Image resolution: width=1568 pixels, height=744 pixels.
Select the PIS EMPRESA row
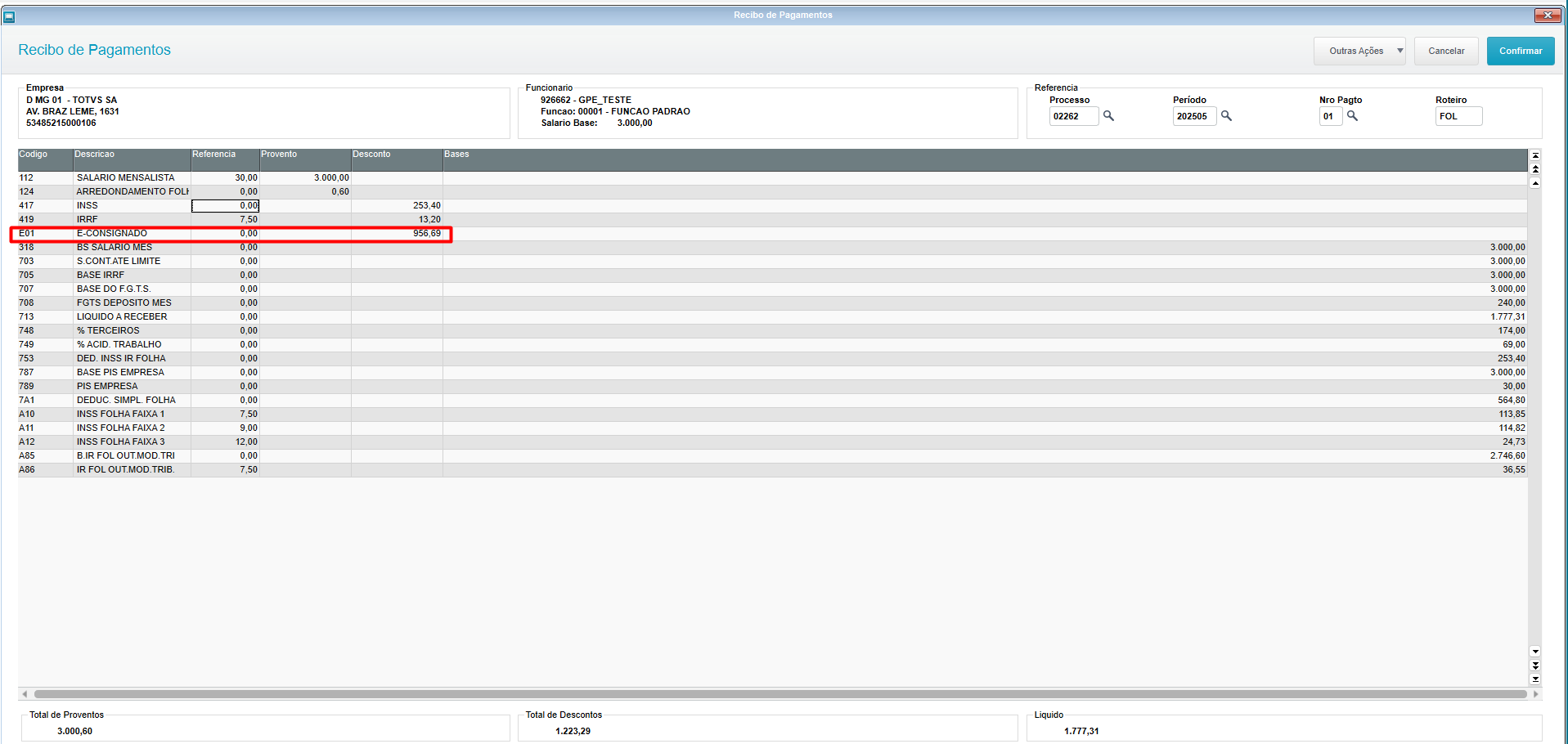click(x=772, y=386)
